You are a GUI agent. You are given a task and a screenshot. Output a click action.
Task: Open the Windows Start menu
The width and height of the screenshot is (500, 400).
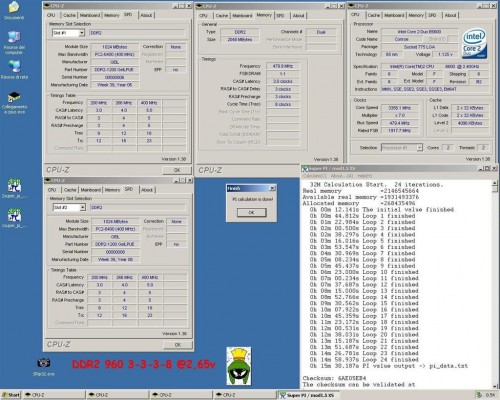click(10, 395)
